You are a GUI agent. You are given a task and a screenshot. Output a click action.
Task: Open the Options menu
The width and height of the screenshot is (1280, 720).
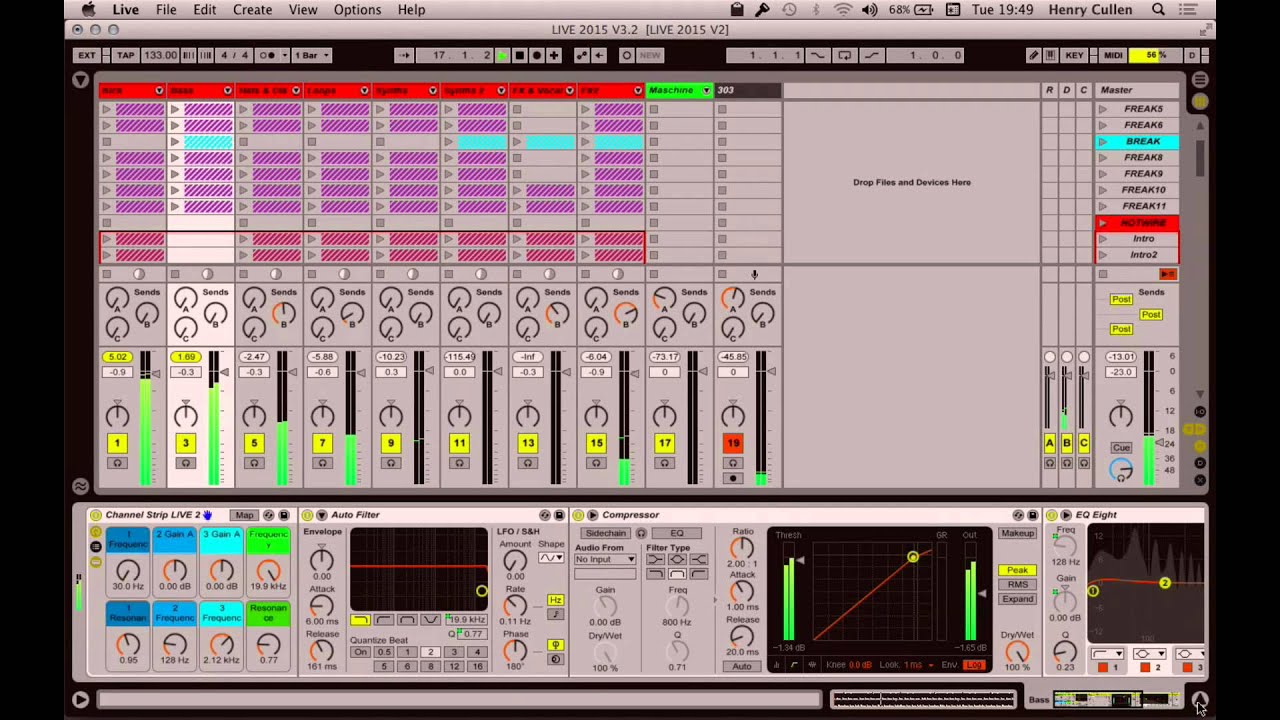tap(357, 9)
